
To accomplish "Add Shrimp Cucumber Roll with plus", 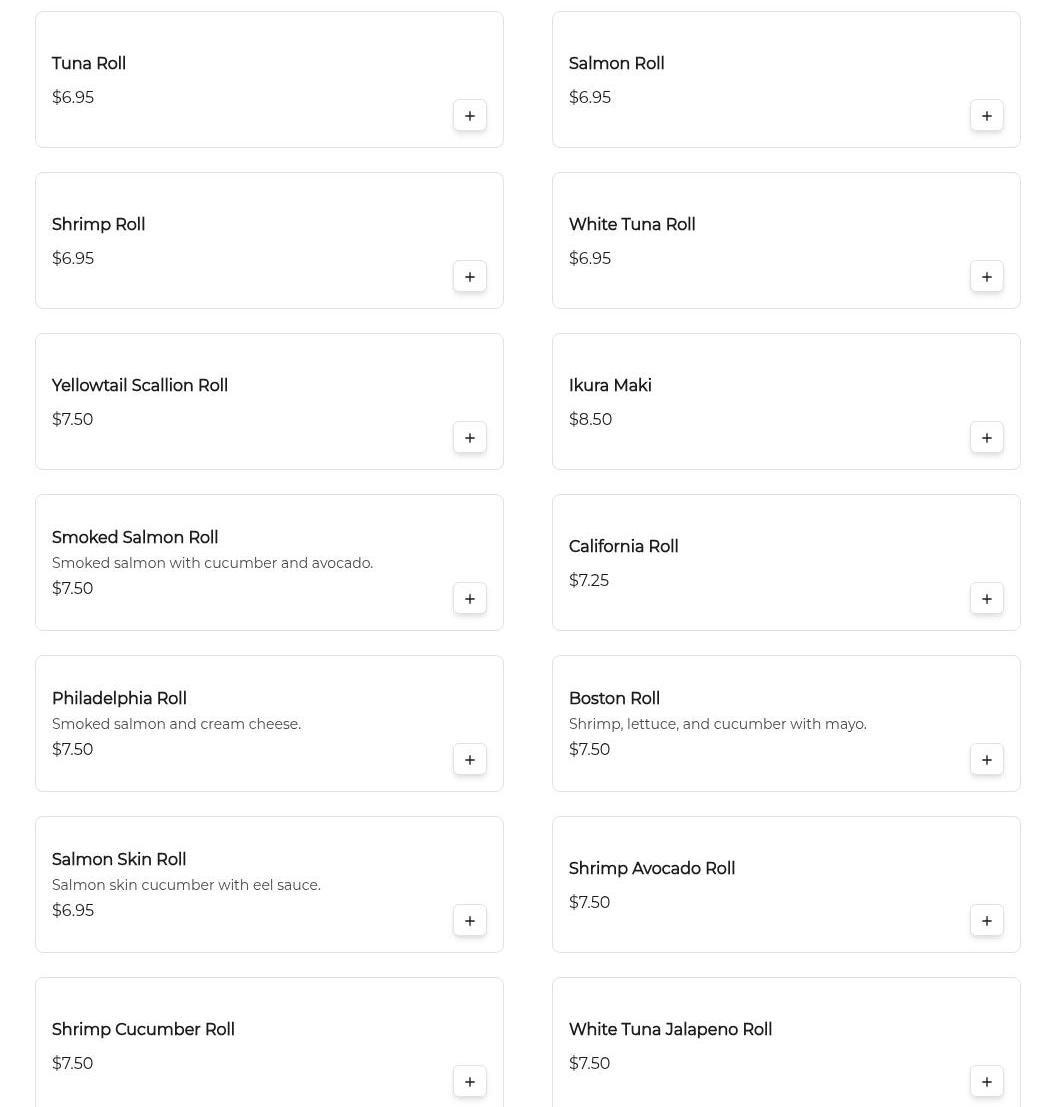I will coord(470,1082).
